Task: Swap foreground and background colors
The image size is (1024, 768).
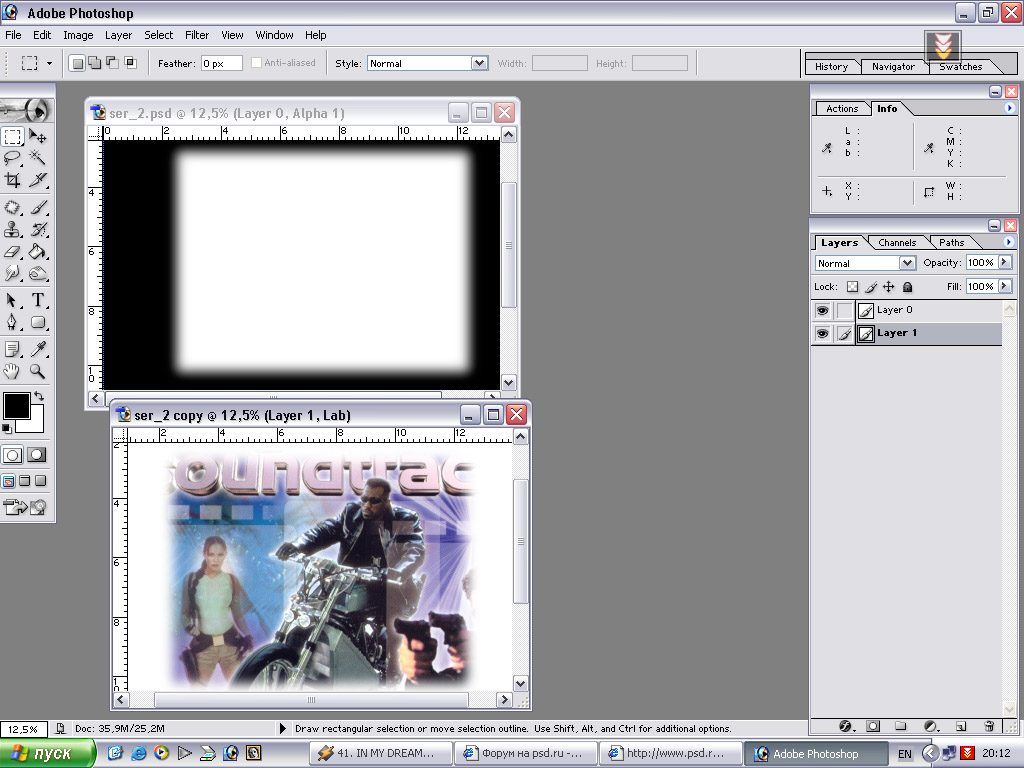Action: tap(39, 396)
